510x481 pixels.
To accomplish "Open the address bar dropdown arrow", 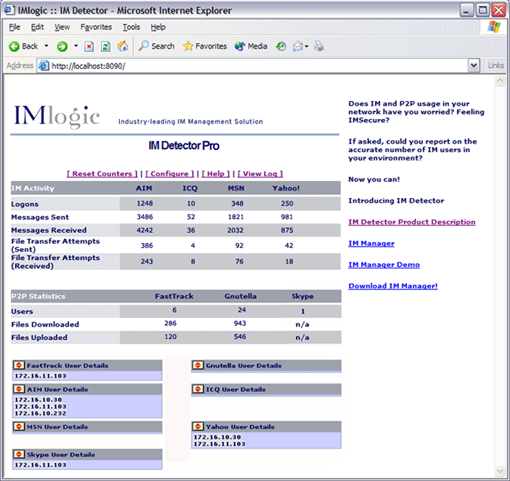I will [474, 65].
